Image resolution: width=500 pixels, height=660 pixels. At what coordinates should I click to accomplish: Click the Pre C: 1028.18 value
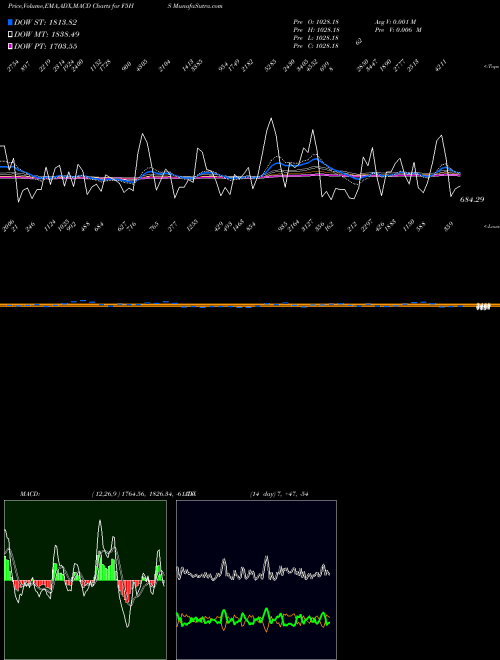pyautogui.click(x=316, y=45)
